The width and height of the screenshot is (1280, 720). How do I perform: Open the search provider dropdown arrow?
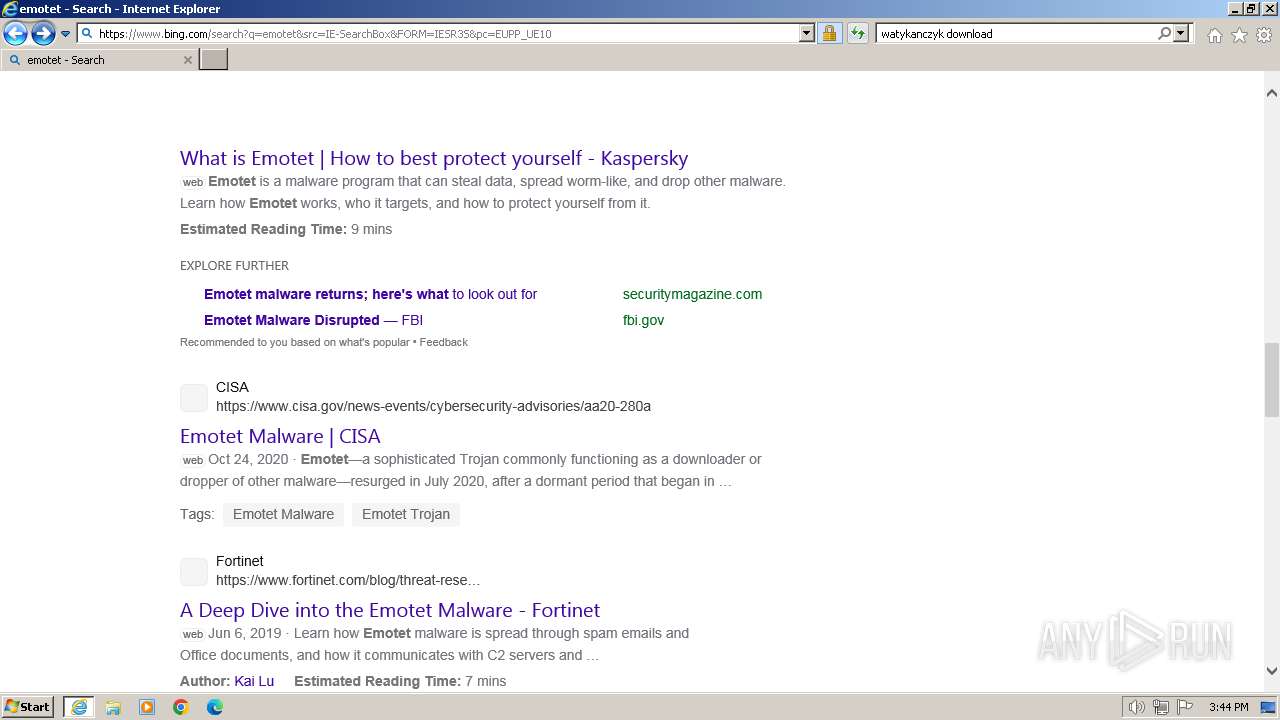point(1181,33)
